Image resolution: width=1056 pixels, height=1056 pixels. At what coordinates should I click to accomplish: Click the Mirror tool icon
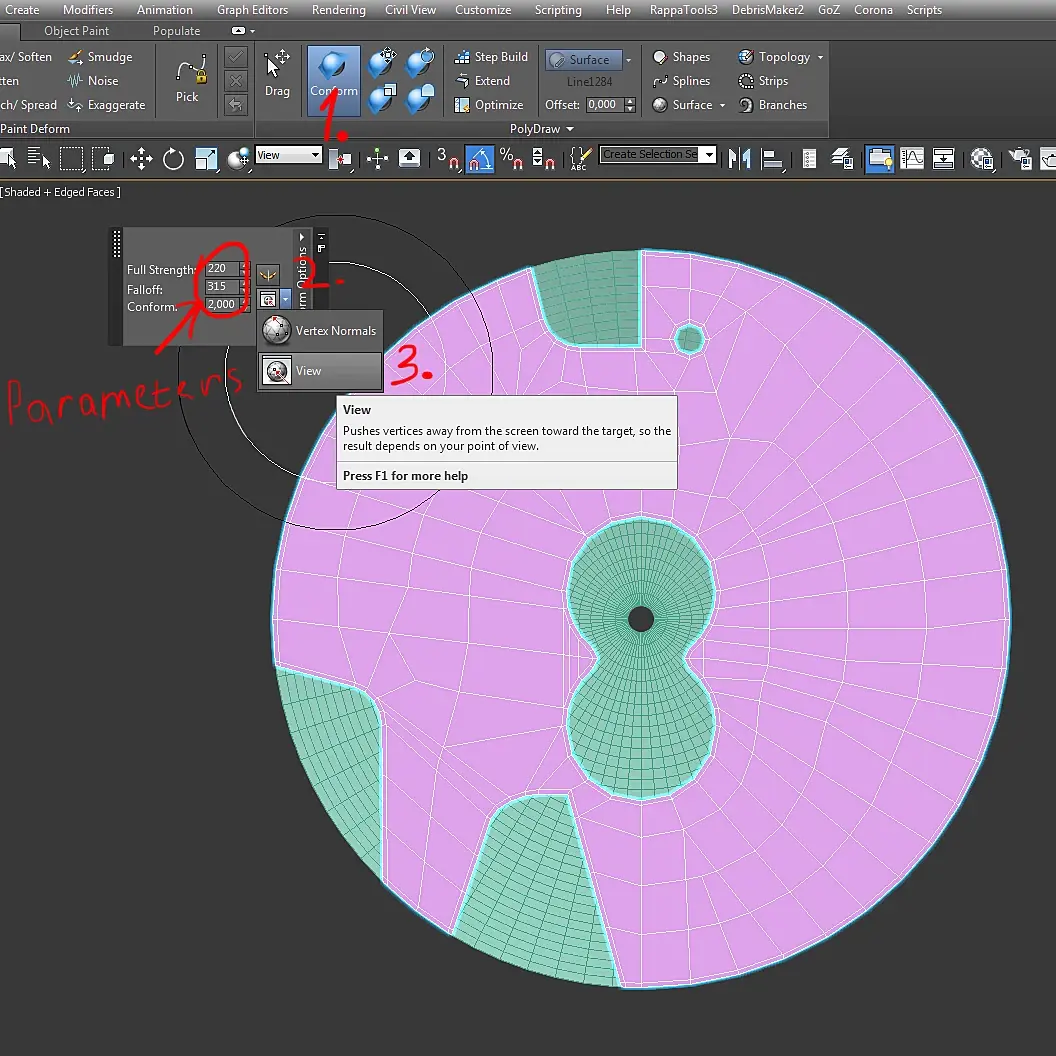pyautogui.click(x=739, y=159)
